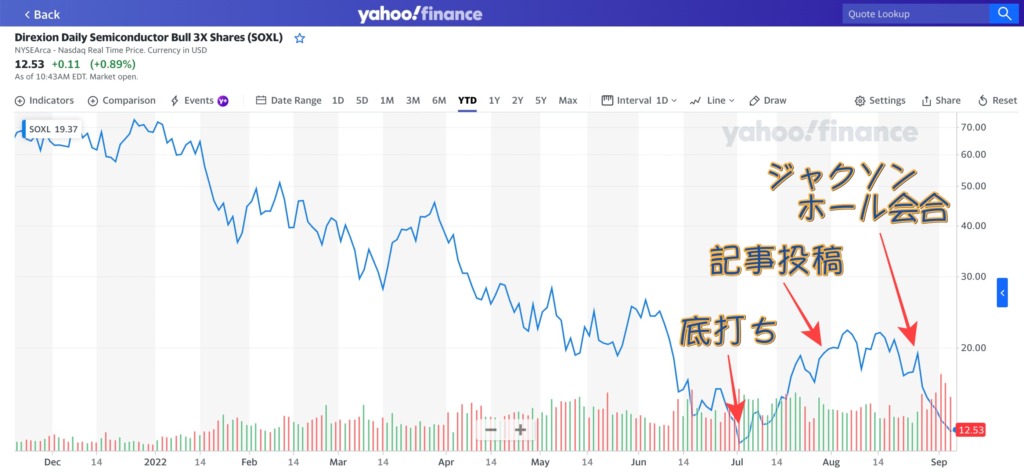Activate the Draw pencil tool

(x=768, y=101)
